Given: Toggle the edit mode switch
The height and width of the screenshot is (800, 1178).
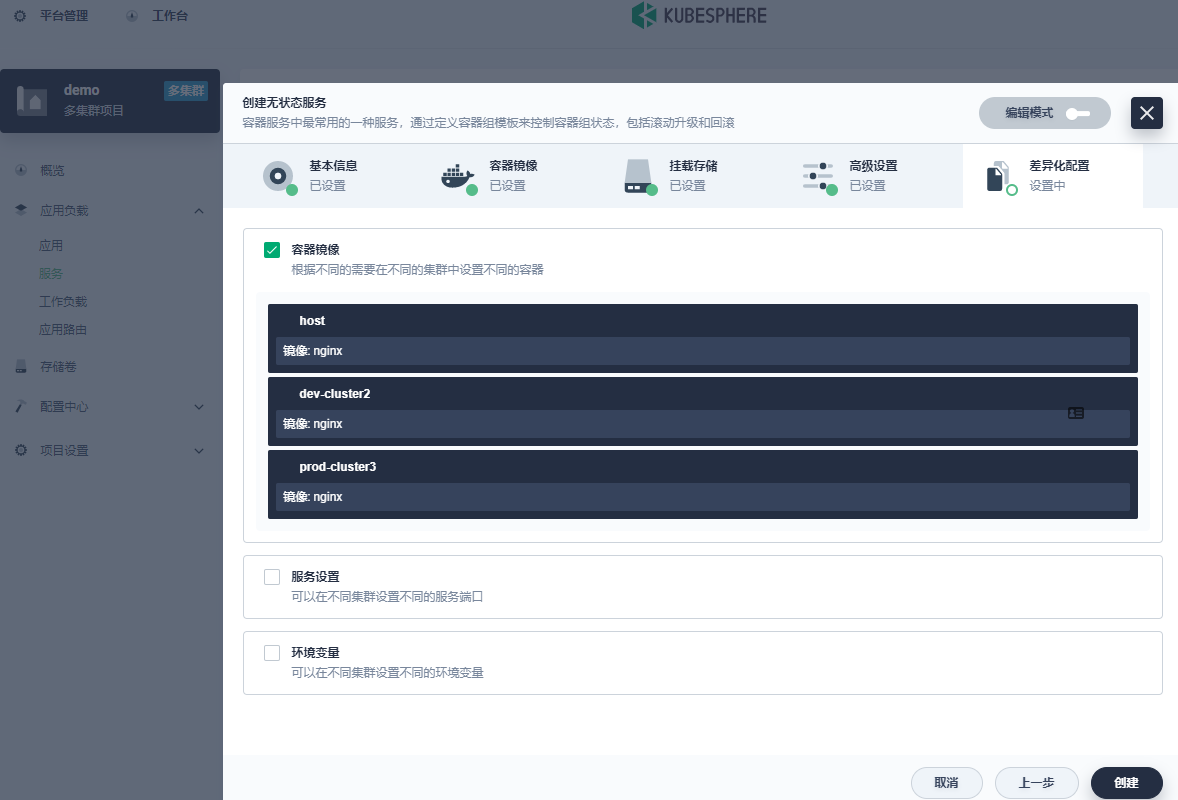Looking at the screenshot, I should pyautogui.click(x=1077, y=113).
